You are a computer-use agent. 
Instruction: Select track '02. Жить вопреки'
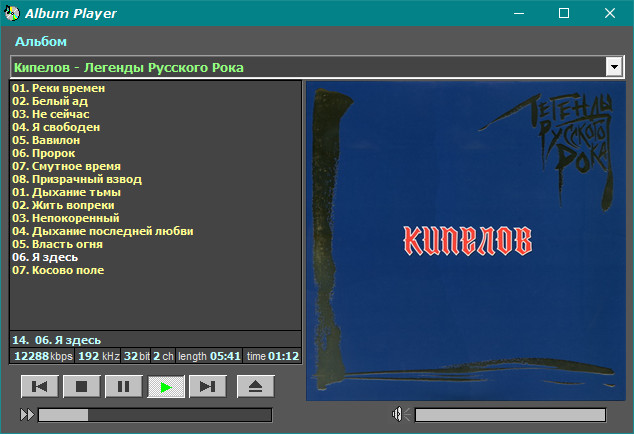63,205
